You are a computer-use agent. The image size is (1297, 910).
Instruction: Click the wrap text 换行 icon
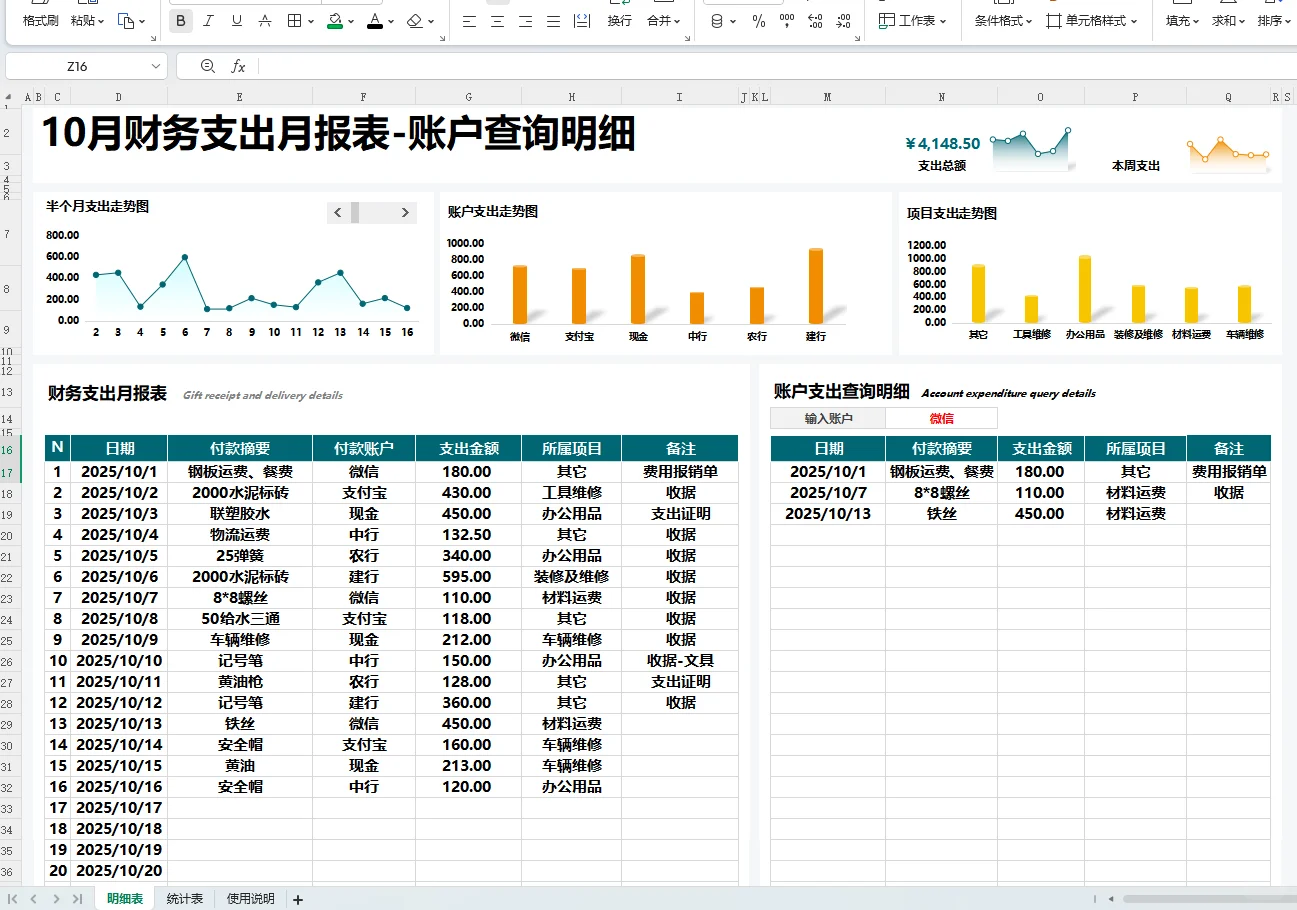pyautogui.click(x=622, y=20)
